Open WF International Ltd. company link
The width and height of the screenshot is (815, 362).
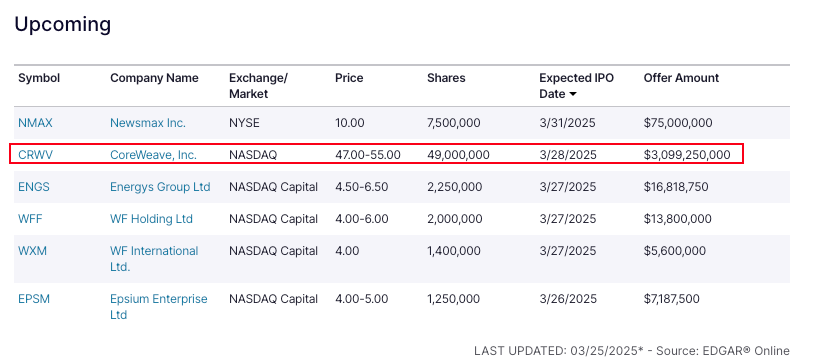click(154, 259)
